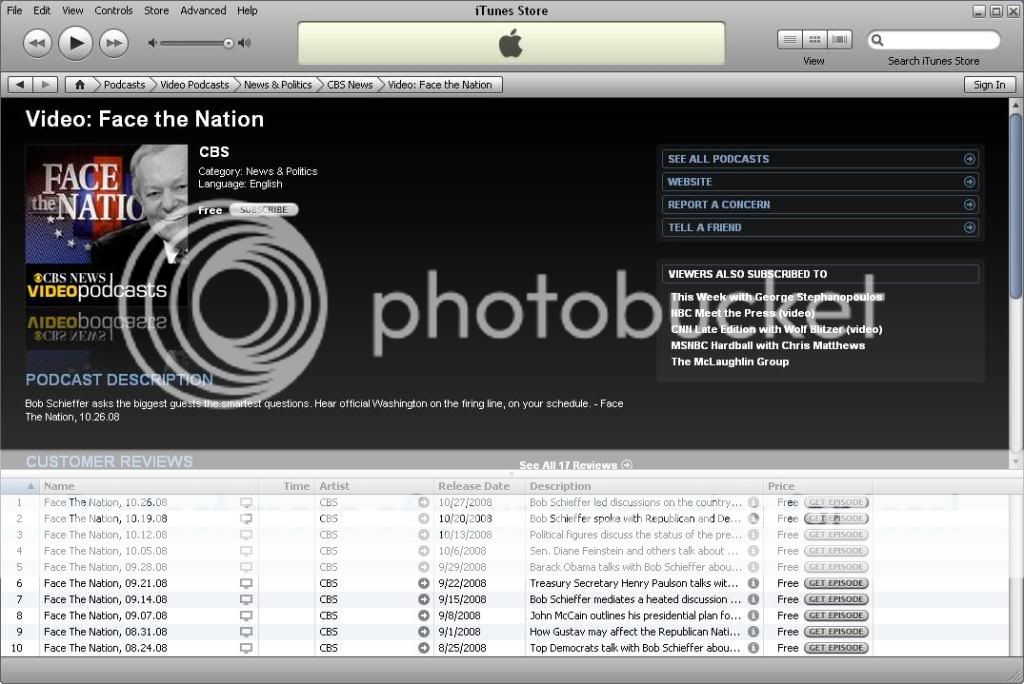
Task: Sort by the Description column header
Action: [644, 486]
